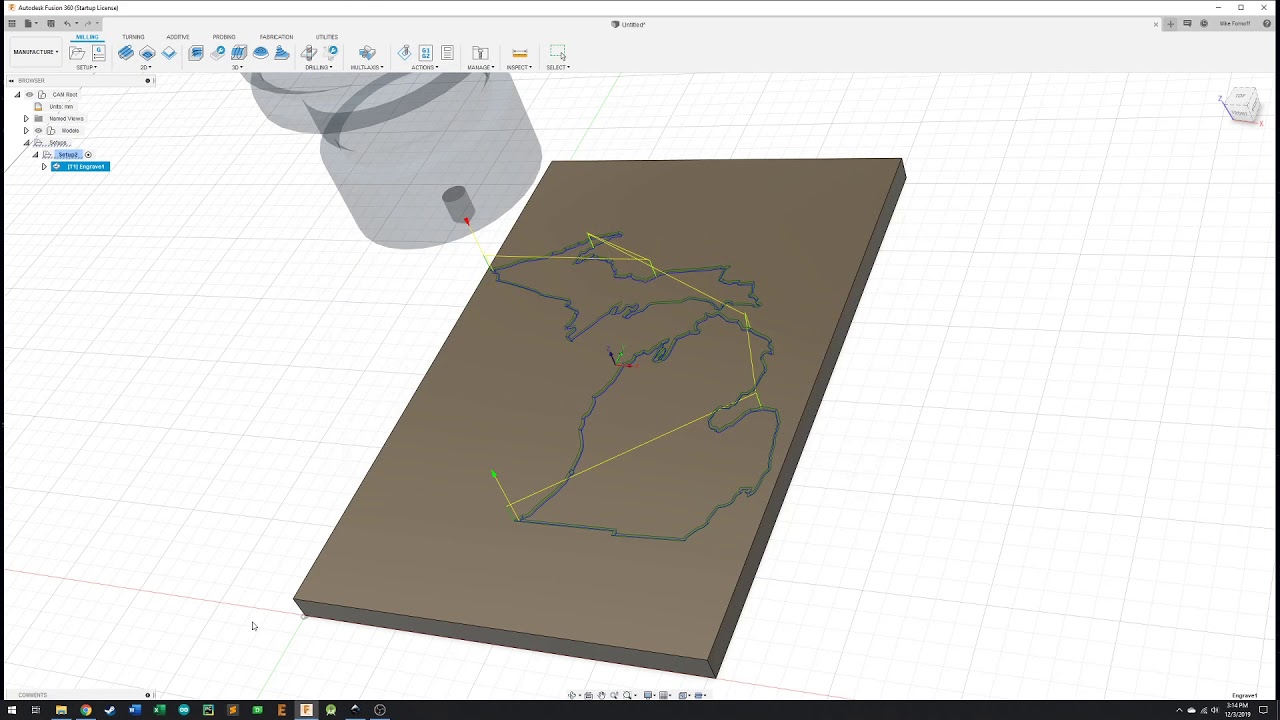This screenshot has height=720, width=1280.
Task: Open the UTILITIES tab
Action: tap(327, 37)
